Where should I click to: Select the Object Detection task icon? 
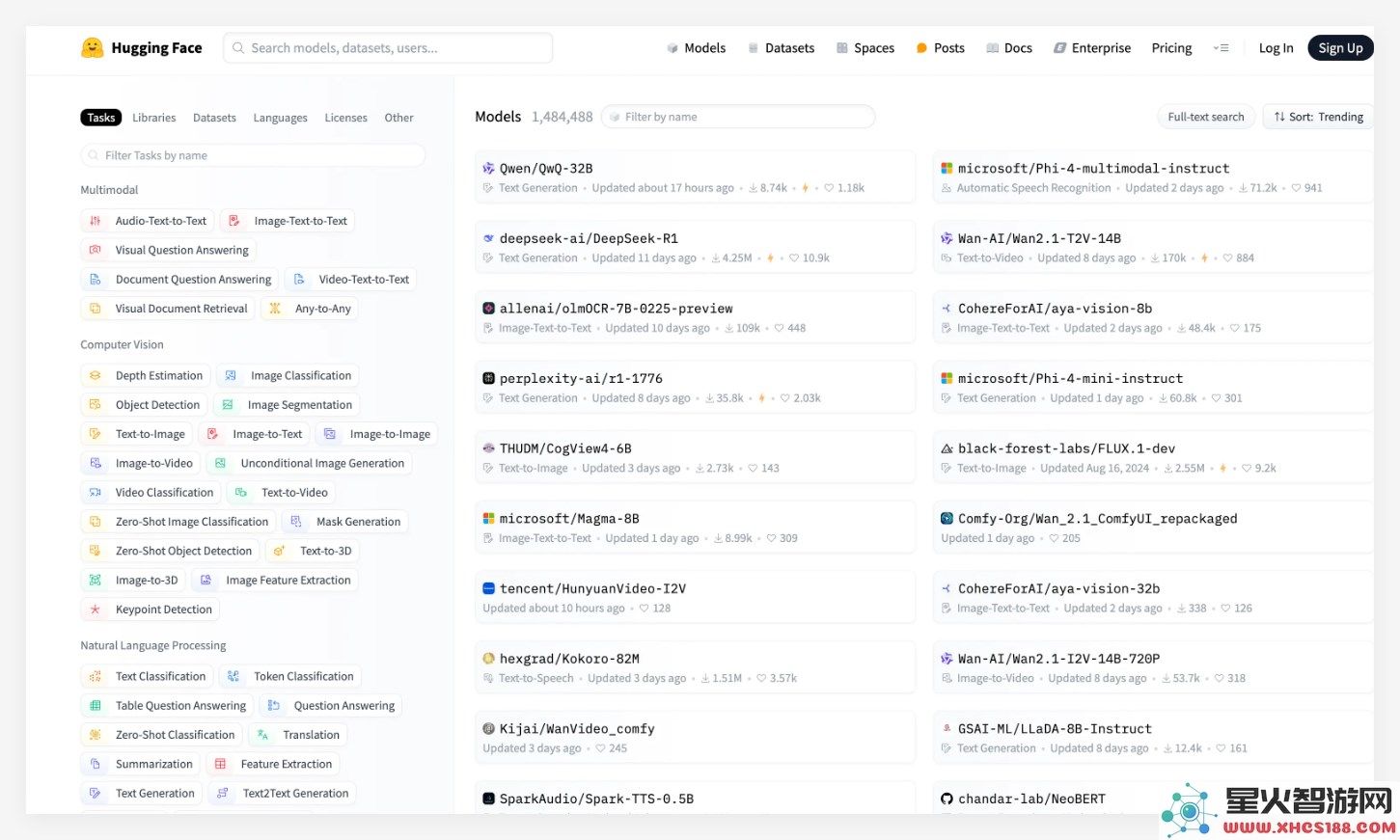tap(96, 405)
